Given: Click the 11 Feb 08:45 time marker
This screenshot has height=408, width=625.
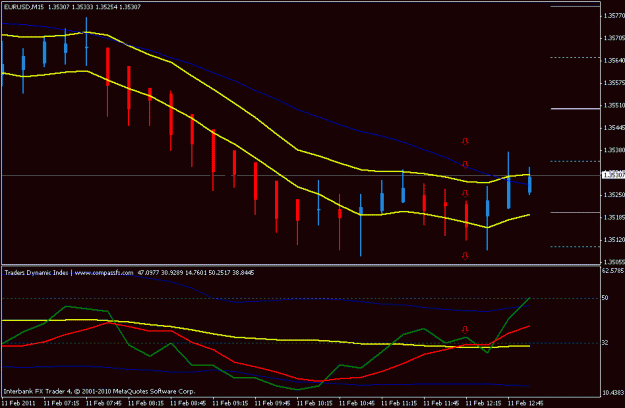Looking at the screenshot, I should coord(188,403).
